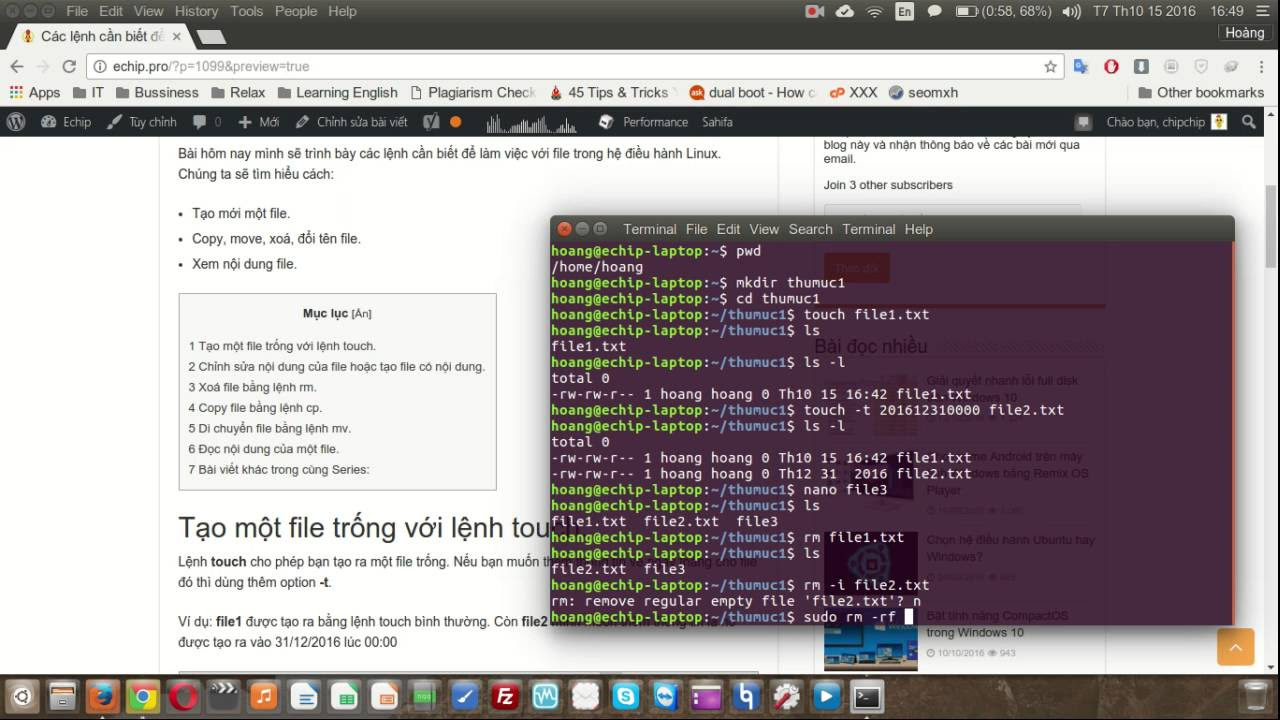
Task: Click the screen recording indicator in top panel
Action: (814, 11)
